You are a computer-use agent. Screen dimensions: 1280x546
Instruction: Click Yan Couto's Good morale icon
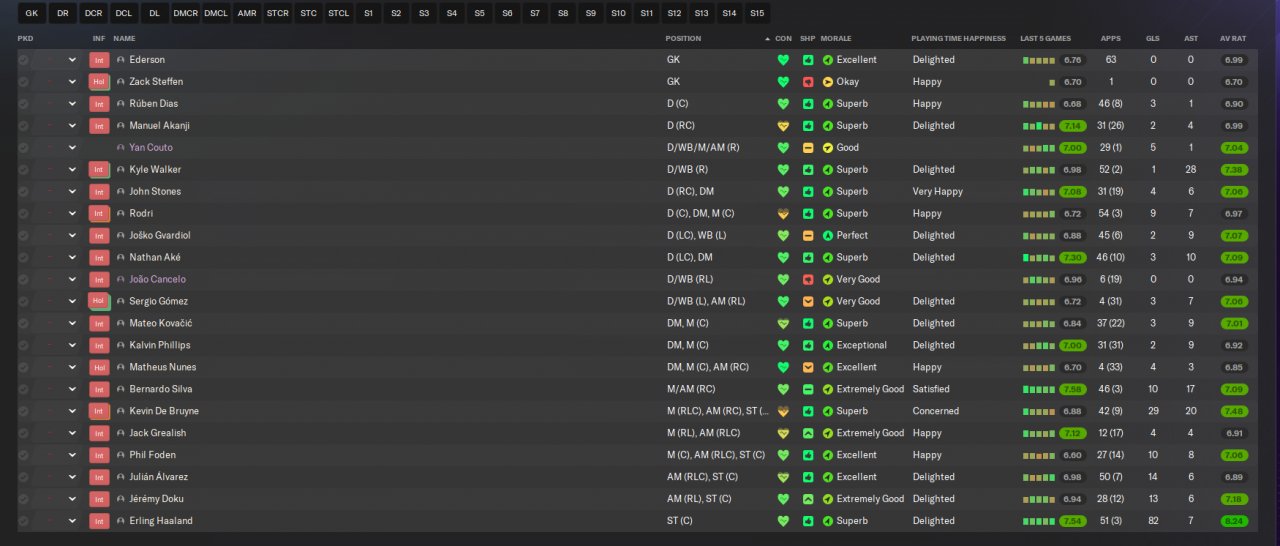[828, 148]
